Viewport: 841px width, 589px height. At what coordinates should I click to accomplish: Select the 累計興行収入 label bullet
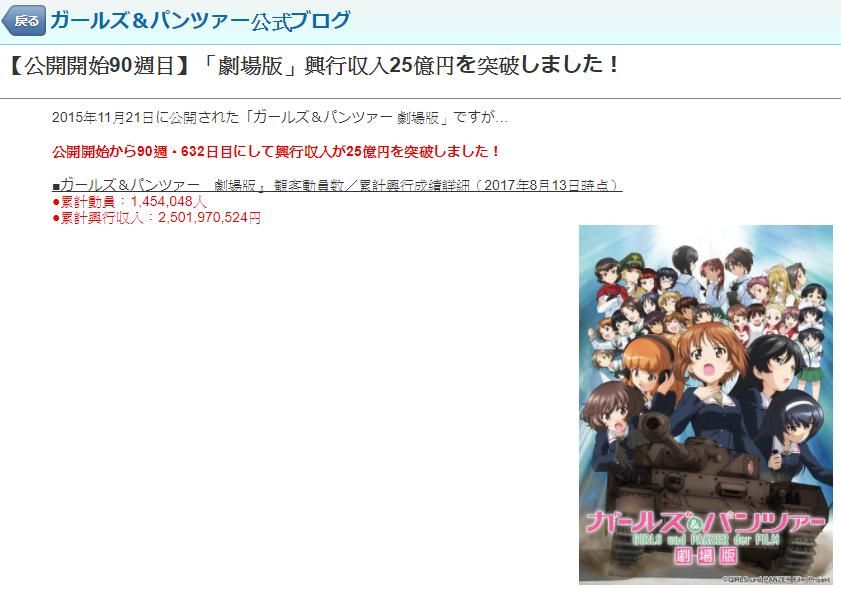pos(98,218)
